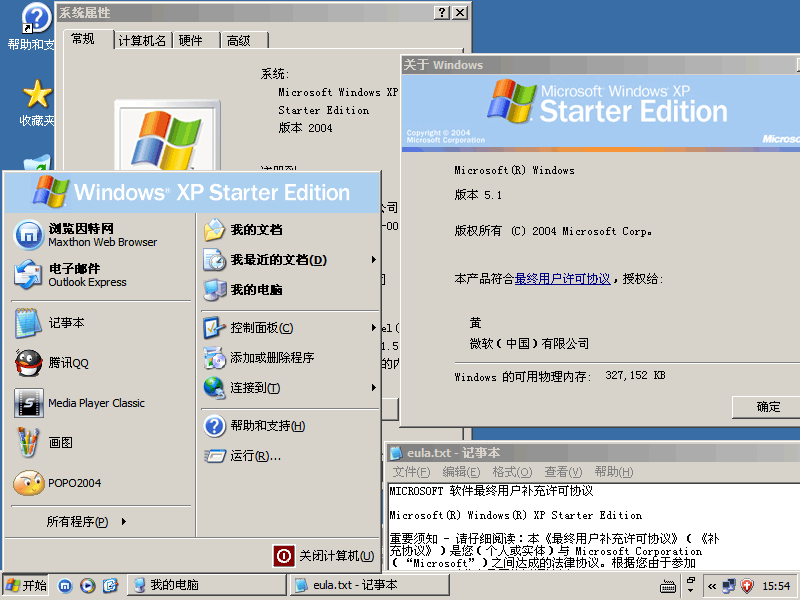The width and height of the screenshot is (800, 600).
Task: Open 帮助和支持 in Start menu
Action: 290,426
